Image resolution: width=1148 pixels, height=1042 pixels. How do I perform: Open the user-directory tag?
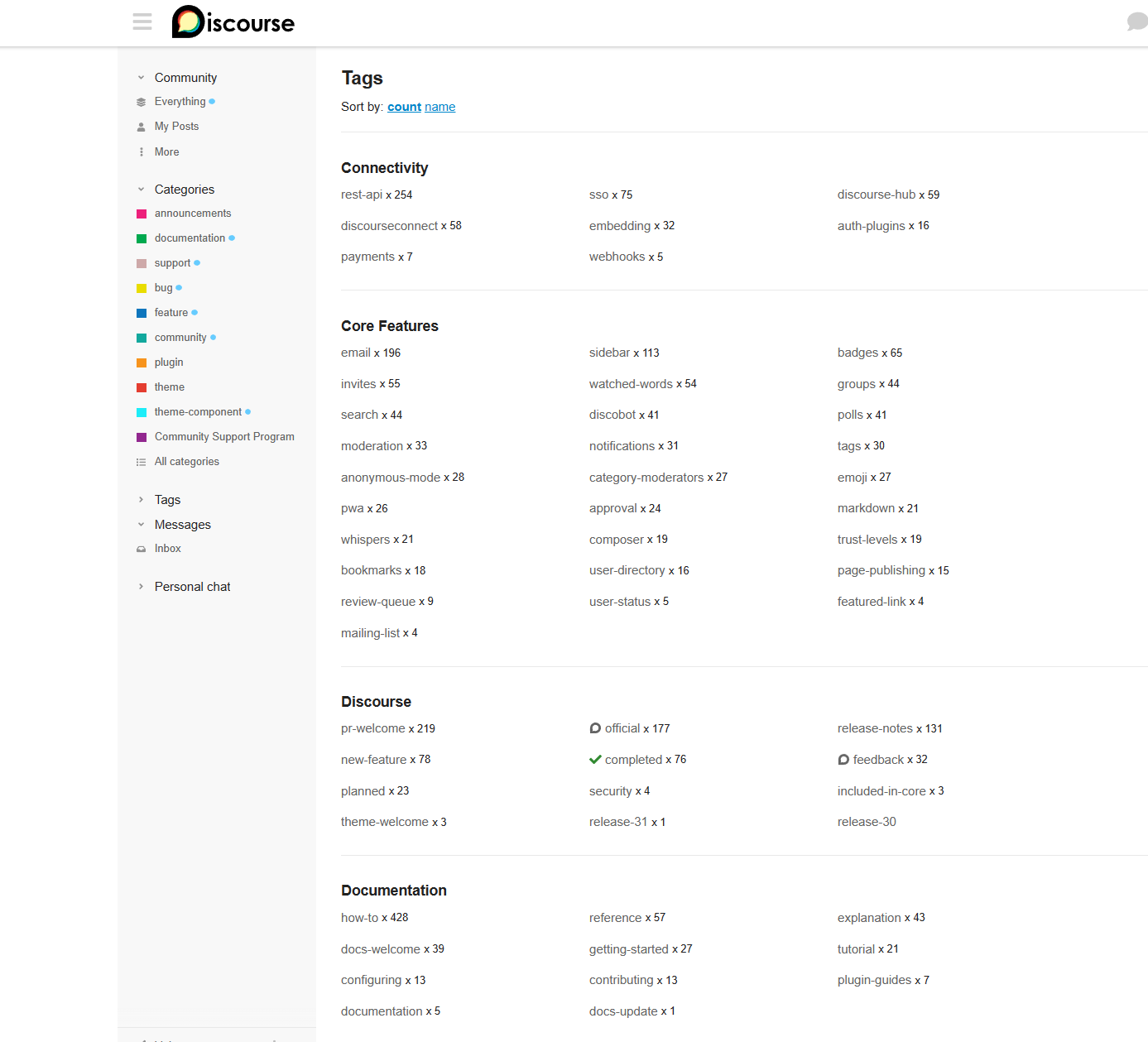point(627,570)
